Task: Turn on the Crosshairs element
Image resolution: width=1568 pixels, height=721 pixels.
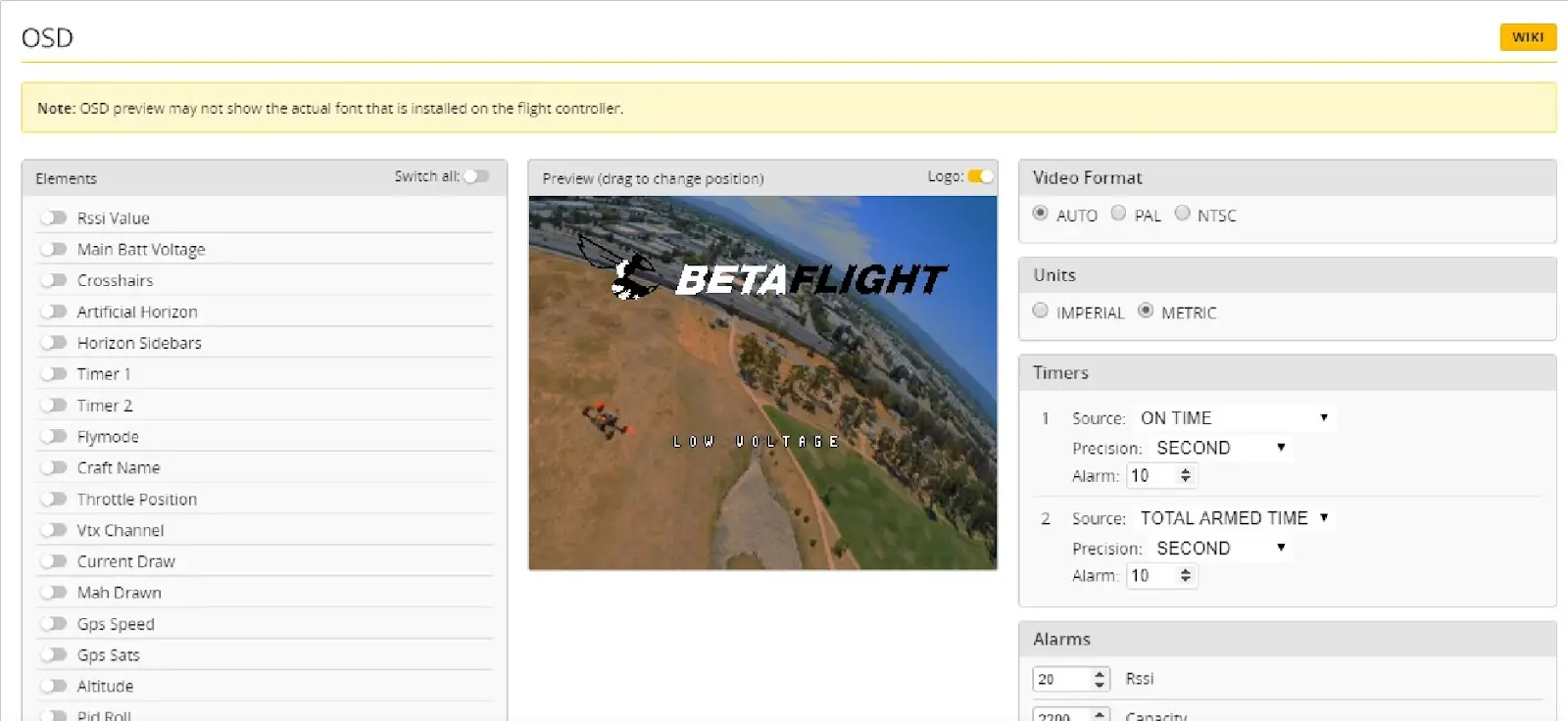Action: (53, 280)
